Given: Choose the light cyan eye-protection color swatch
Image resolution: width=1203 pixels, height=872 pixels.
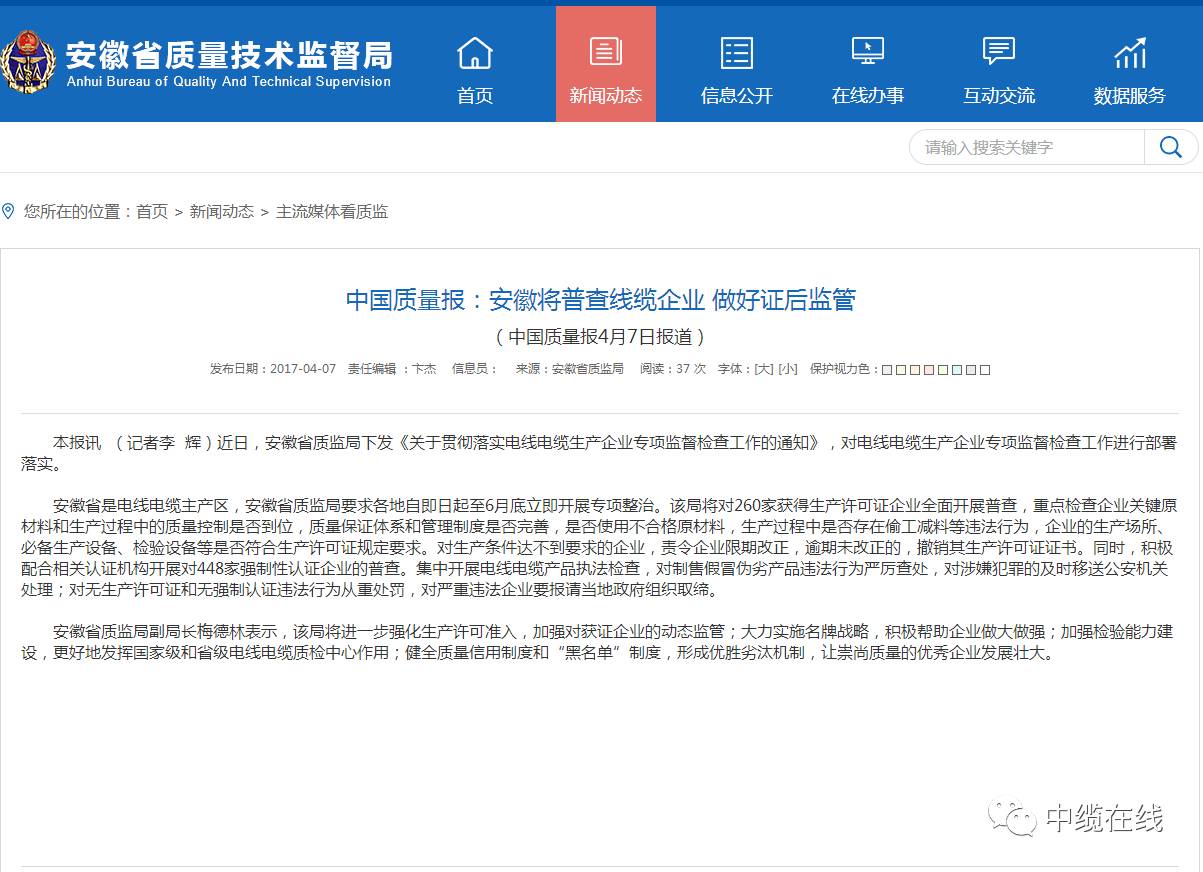Looking at the screenshot, I should coord(957,370).
